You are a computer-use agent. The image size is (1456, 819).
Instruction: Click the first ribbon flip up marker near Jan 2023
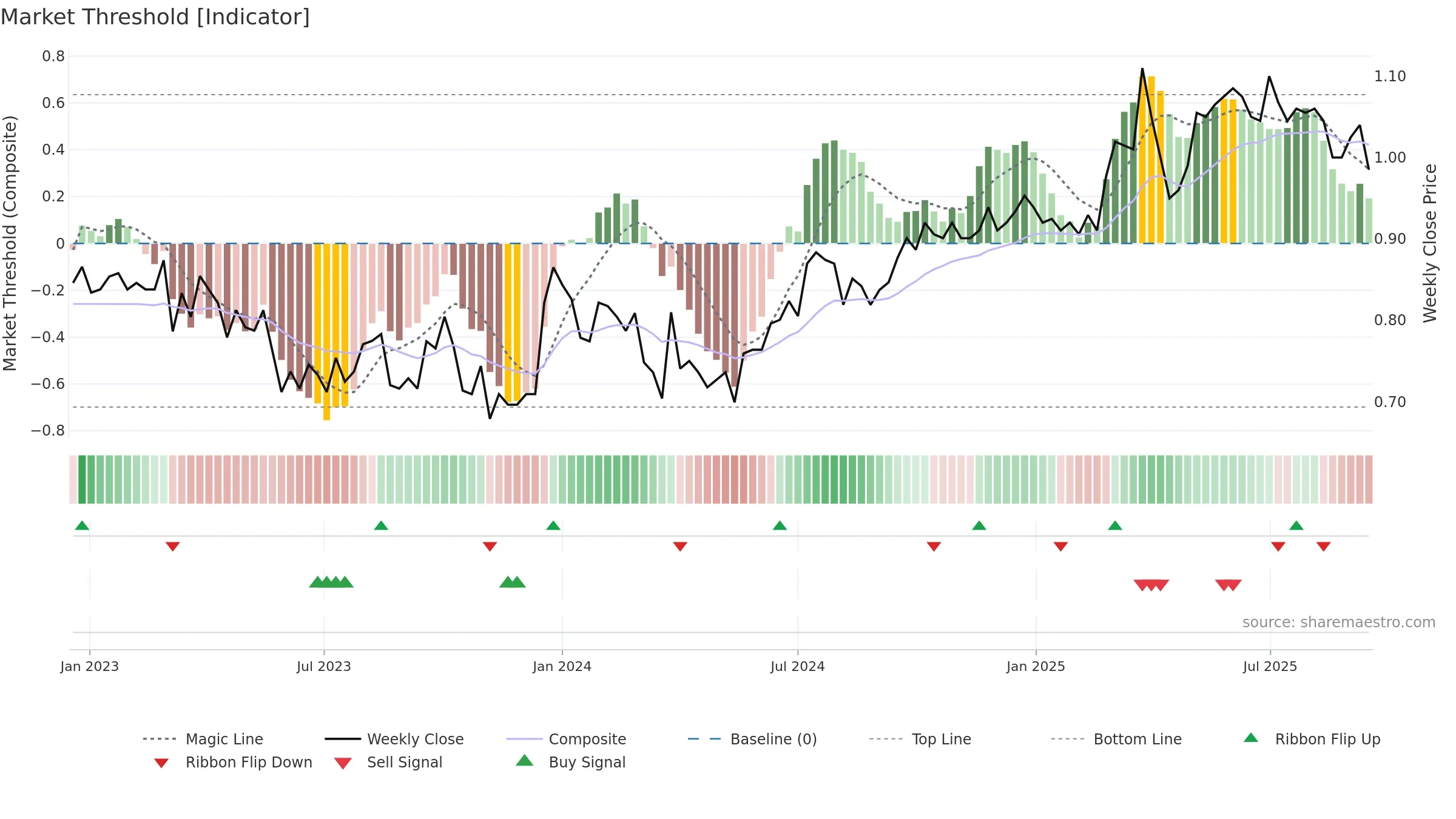pos(82,525)
